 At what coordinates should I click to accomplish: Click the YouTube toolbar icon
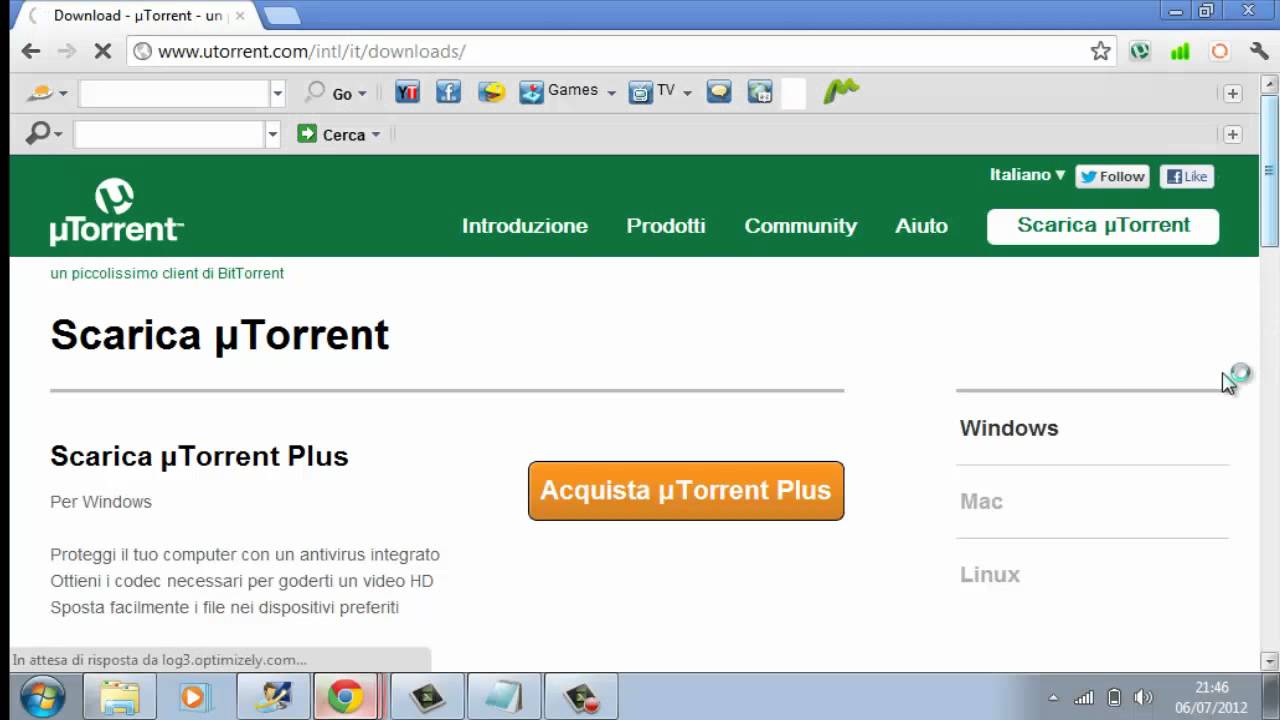coord(407,92)
